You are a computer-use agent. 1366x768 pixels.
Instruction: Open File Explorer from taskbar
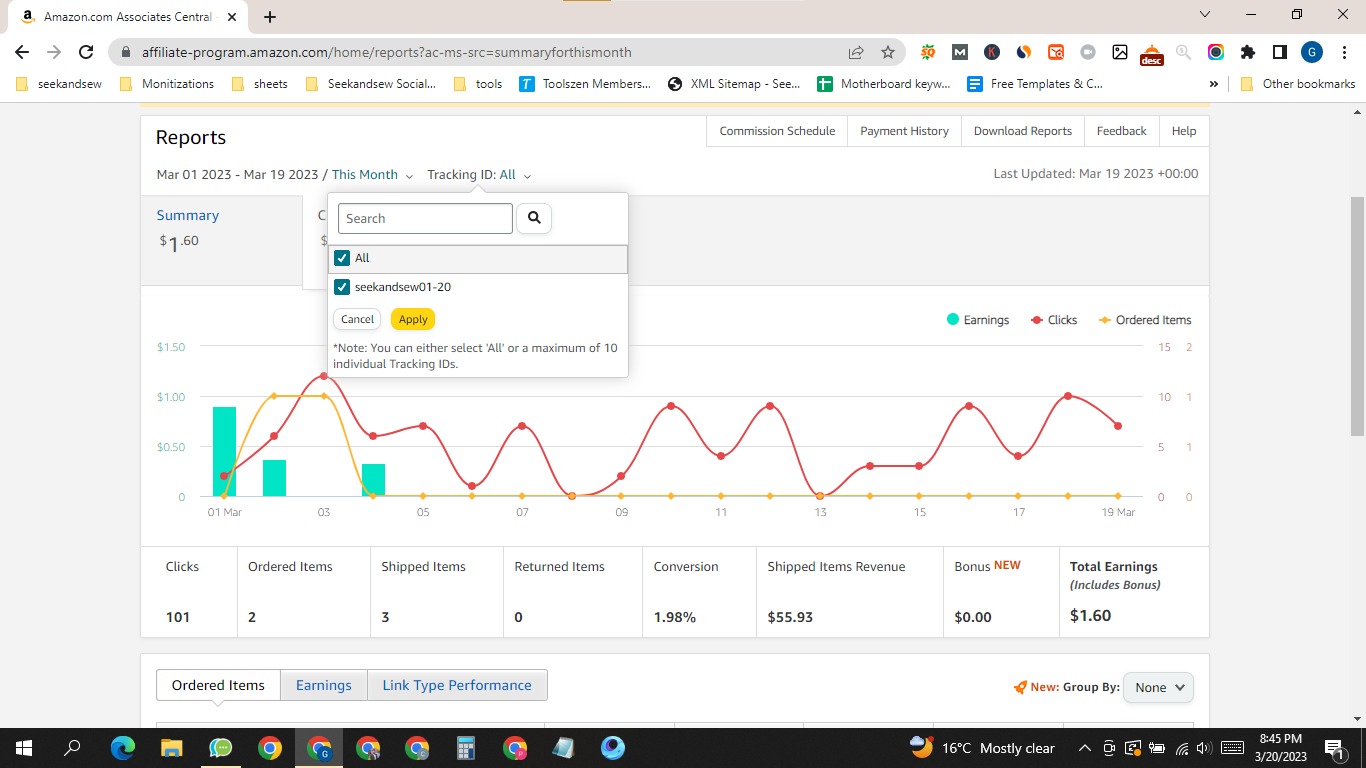click(171, 748)
